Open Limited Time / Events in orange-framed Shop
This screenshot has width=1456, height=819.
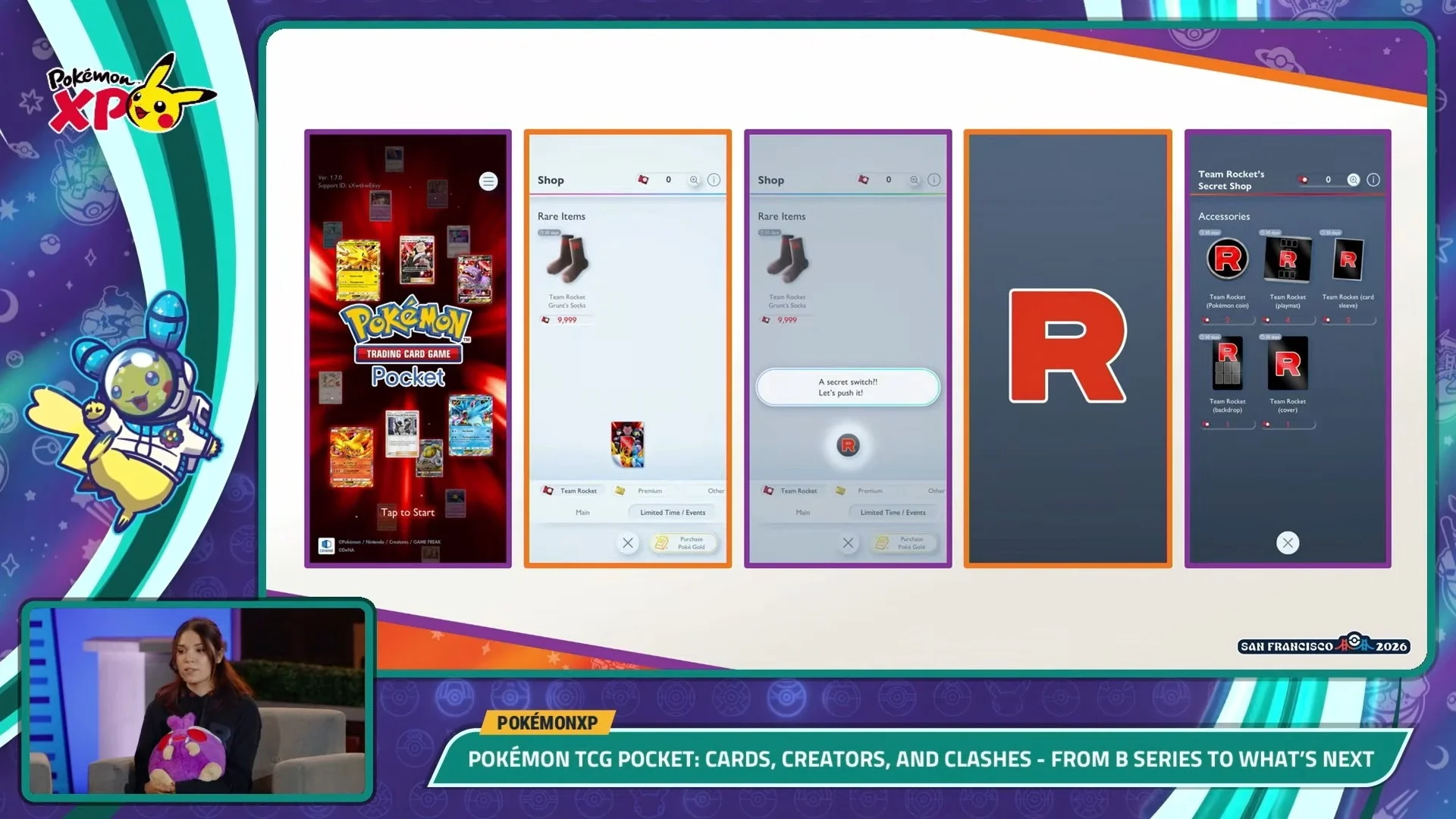click(673, 513)
